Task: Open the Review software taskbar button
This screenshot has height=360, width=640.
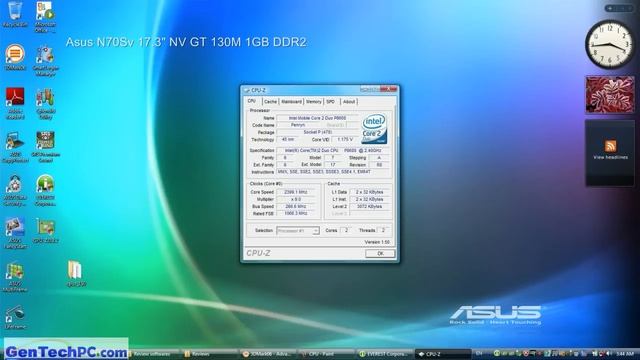Action: (154, 354)
